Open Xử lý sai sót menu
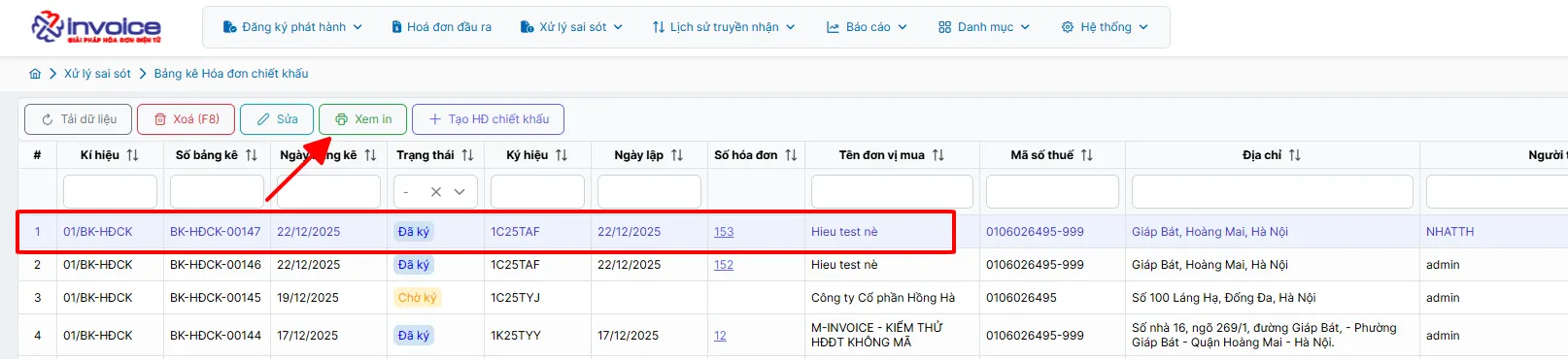The height and width of the screenshot is (359, 1568). pos(571,27)
